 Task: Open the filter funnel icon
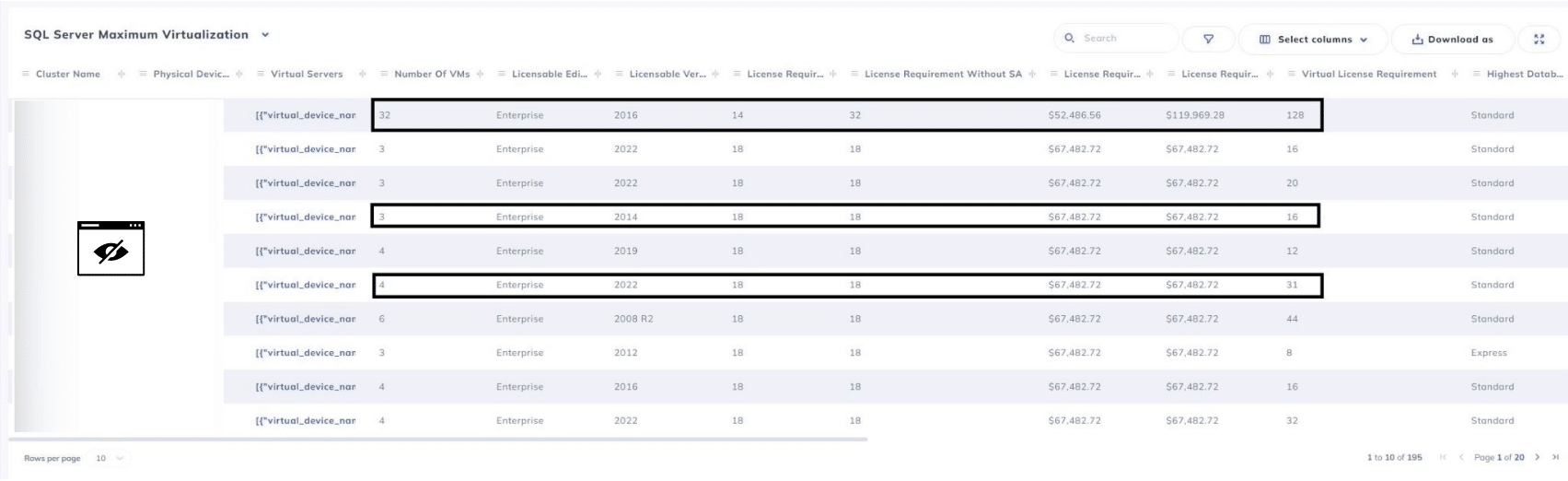coord(1208,39)
